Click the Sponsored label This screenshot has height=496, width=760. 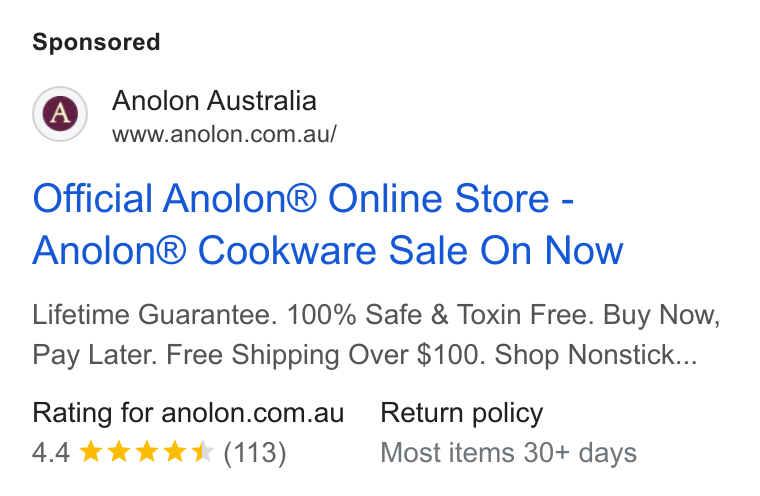coord(96,42)
